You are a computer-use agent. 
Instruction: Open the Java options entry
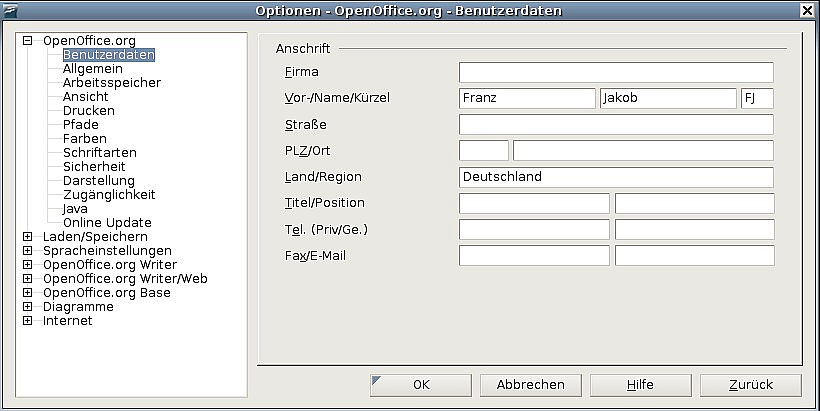click(75, 209)
